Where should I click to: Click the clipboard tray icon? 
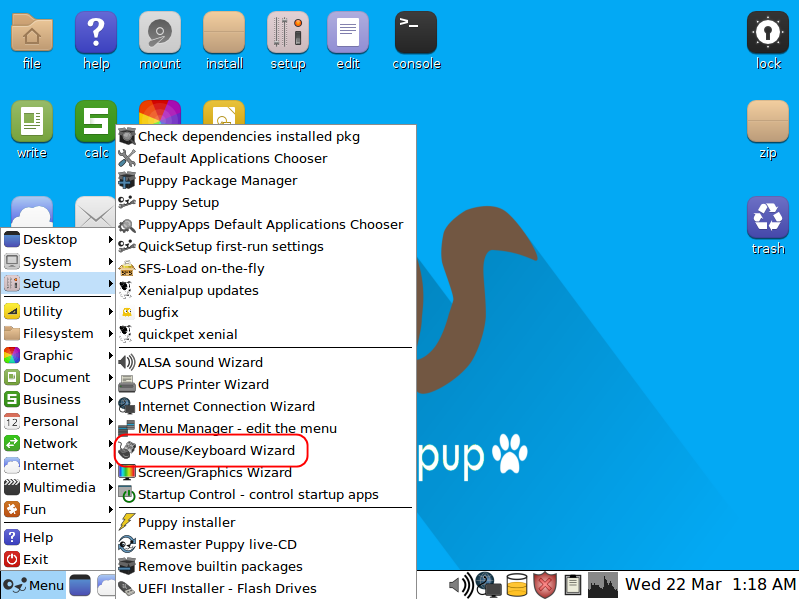coord(573,585)
